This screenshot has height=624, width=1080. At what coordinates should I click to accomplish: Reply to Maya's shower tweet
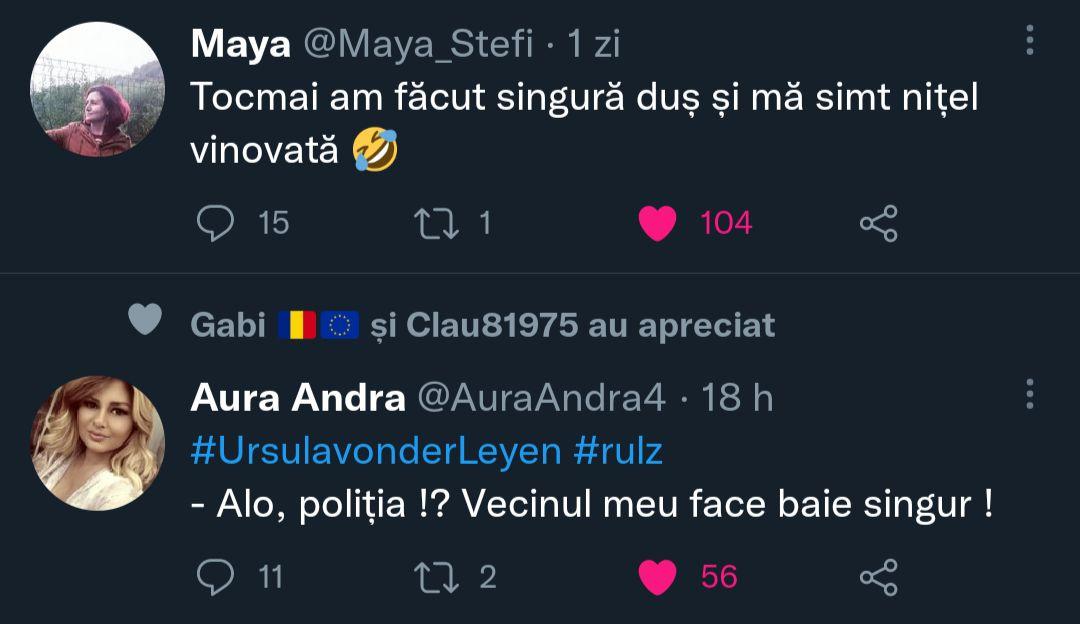click(214, 222)
